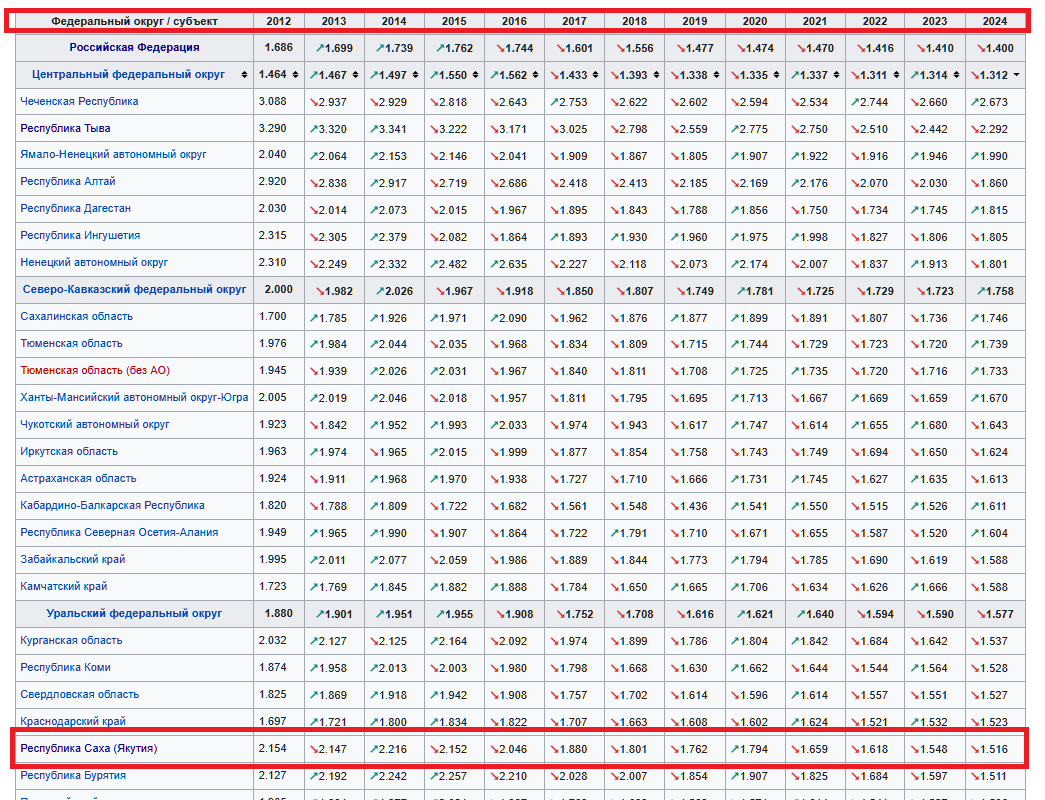This screenshot has width=1045, height=800.
Task: Click the sort arrows next to 1.311
Action: (x=896, y=75)
